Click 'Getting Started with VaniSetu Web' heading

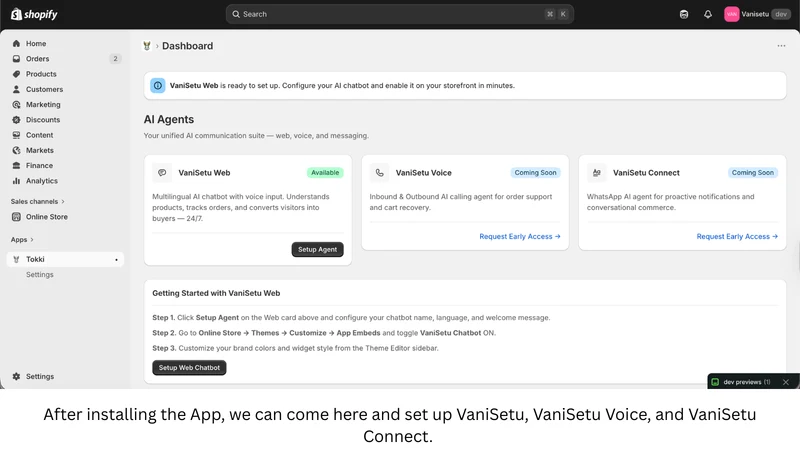click(216, 293)
